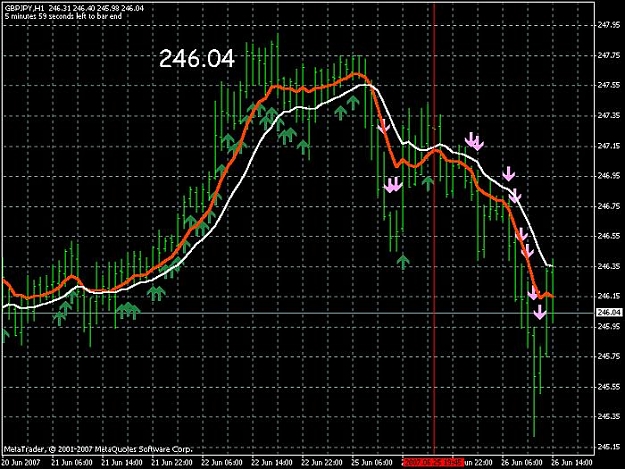Select the large 246.04 price label
The image size is (625, 469).
(x=197, y=59)
